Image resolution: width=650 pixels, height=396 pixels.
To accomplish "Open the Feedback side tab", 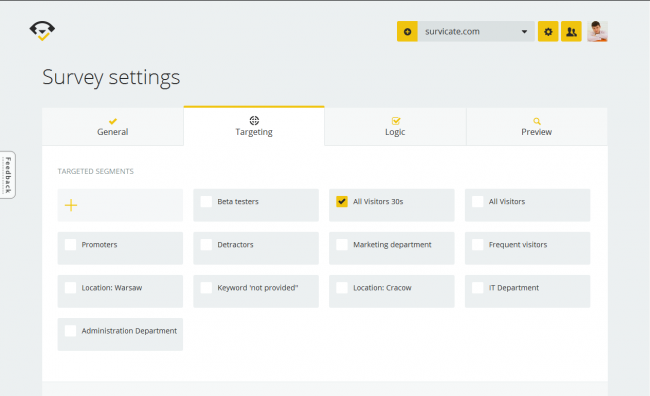I will pos(7,175).
